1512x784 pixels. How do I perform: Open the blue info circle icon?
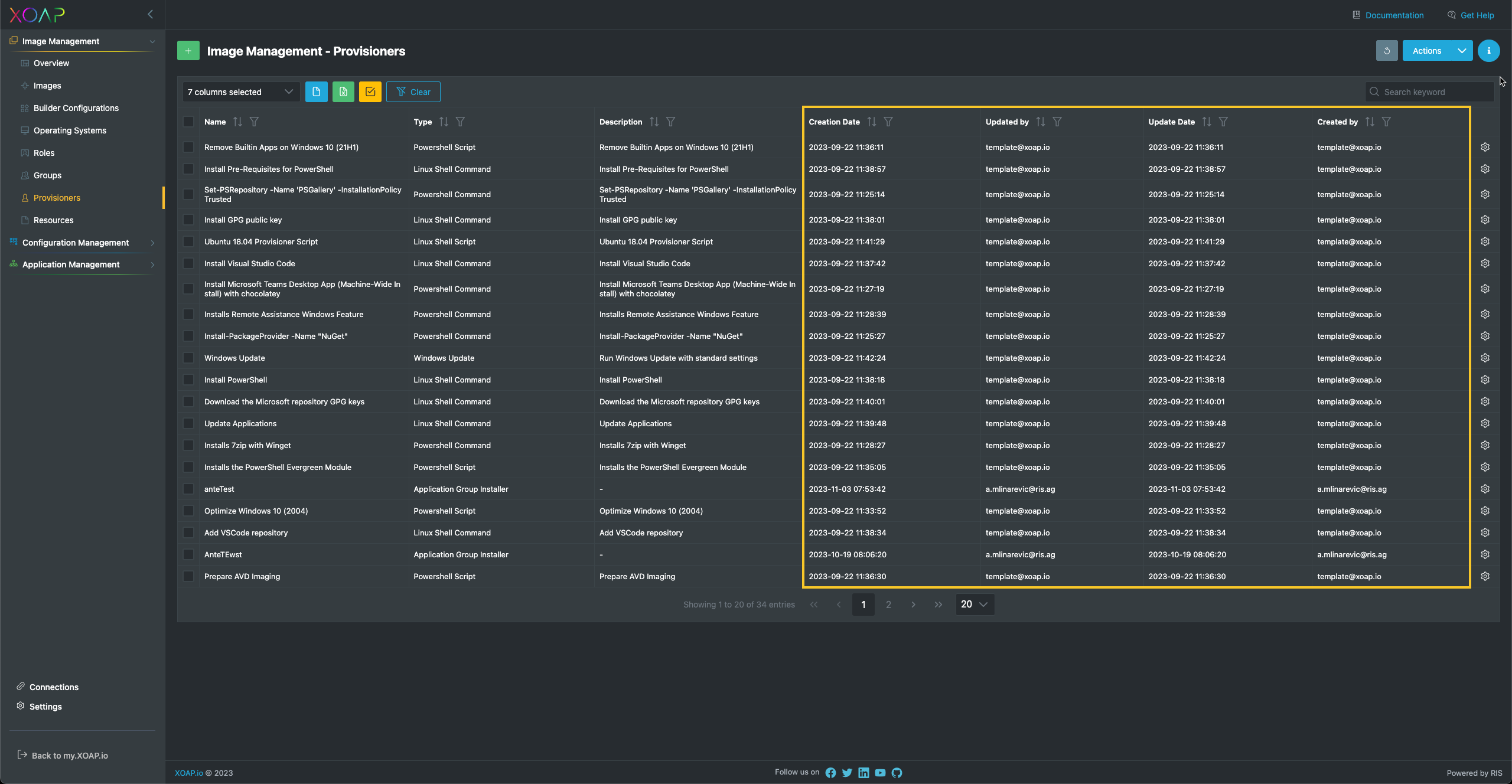pyautogui.click(x=1488, y=51)
